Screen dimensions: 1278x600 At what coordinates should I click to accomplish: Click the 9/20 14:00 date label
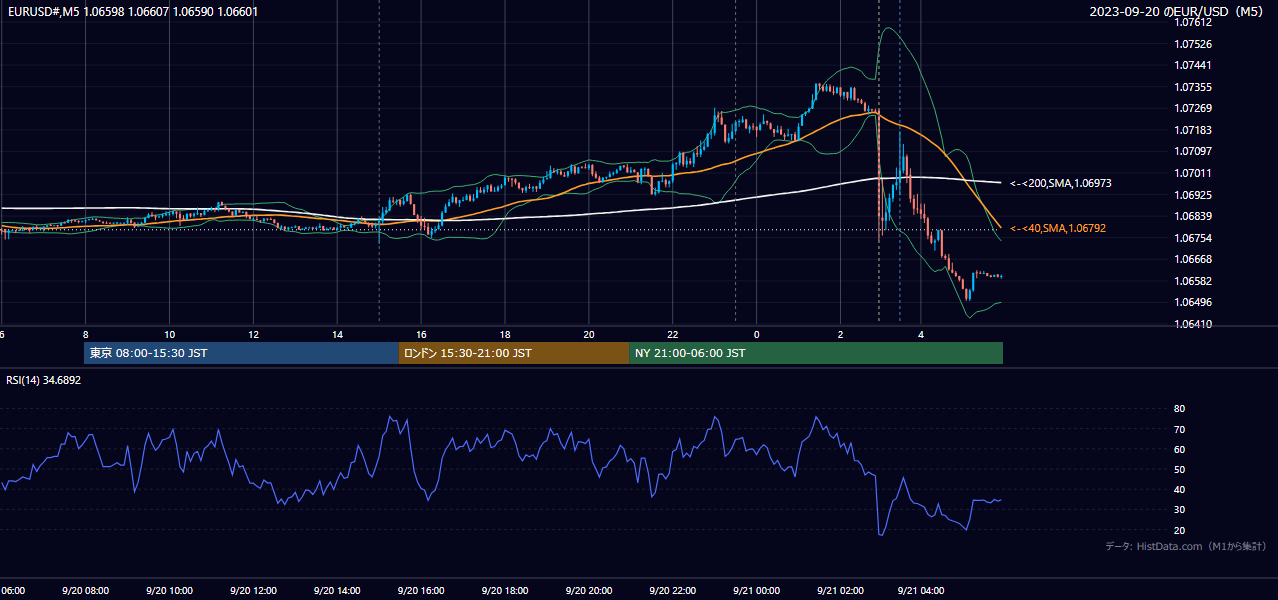tap(337, 591)
